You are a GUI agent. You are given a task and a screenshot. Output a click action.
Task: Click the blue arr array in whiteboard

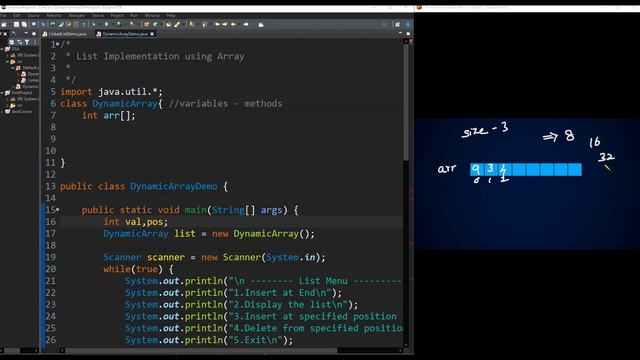pos(526,169)
